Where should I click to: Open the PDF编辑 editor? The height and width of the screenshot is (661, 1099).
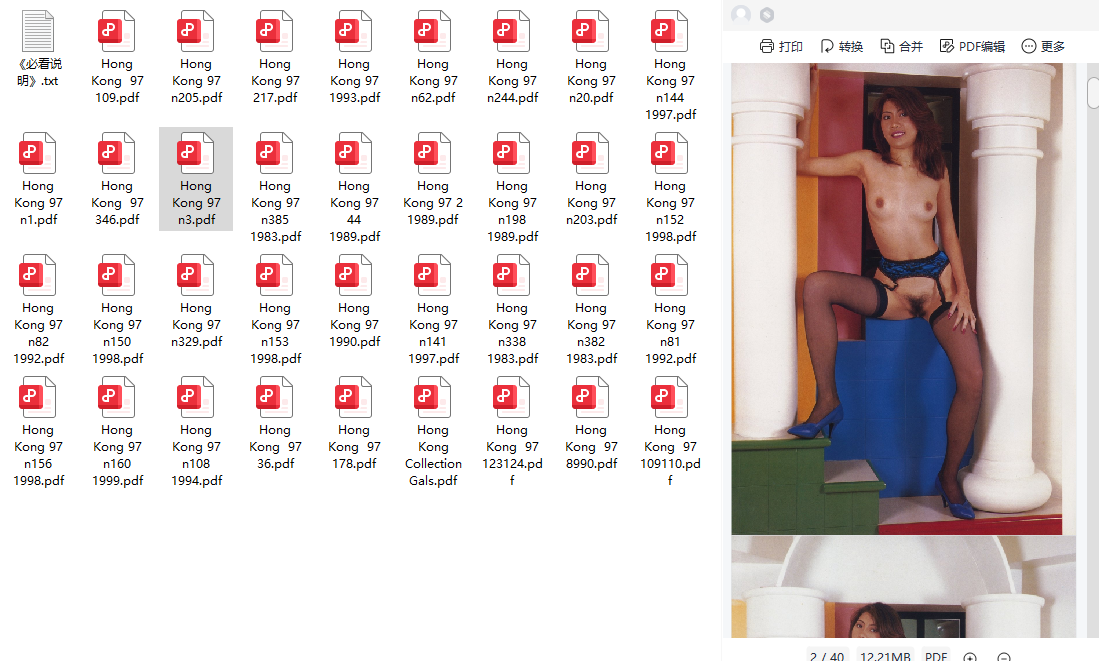972,46
